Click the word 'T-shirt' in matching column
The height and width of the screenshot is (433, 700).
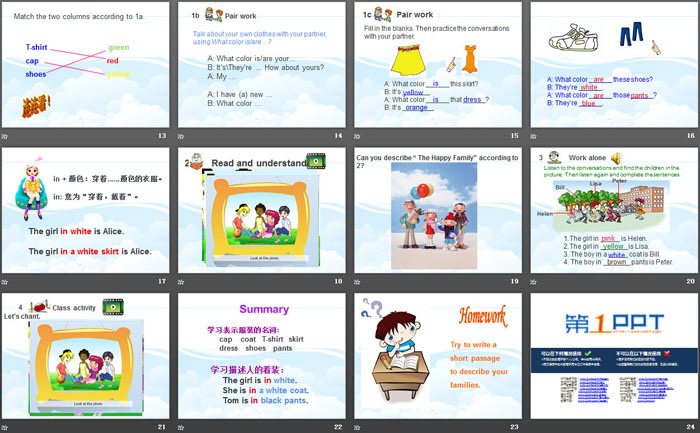click(x=36, y=47)
